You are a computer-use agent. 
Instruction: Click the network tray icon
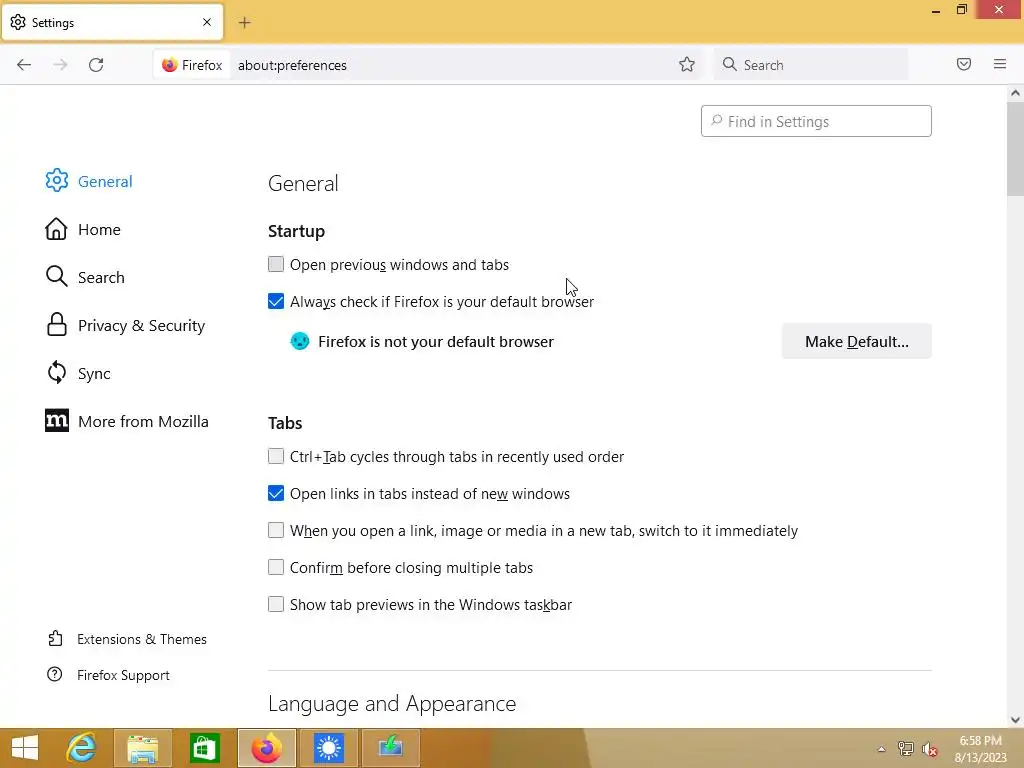[x=906, y=749]
